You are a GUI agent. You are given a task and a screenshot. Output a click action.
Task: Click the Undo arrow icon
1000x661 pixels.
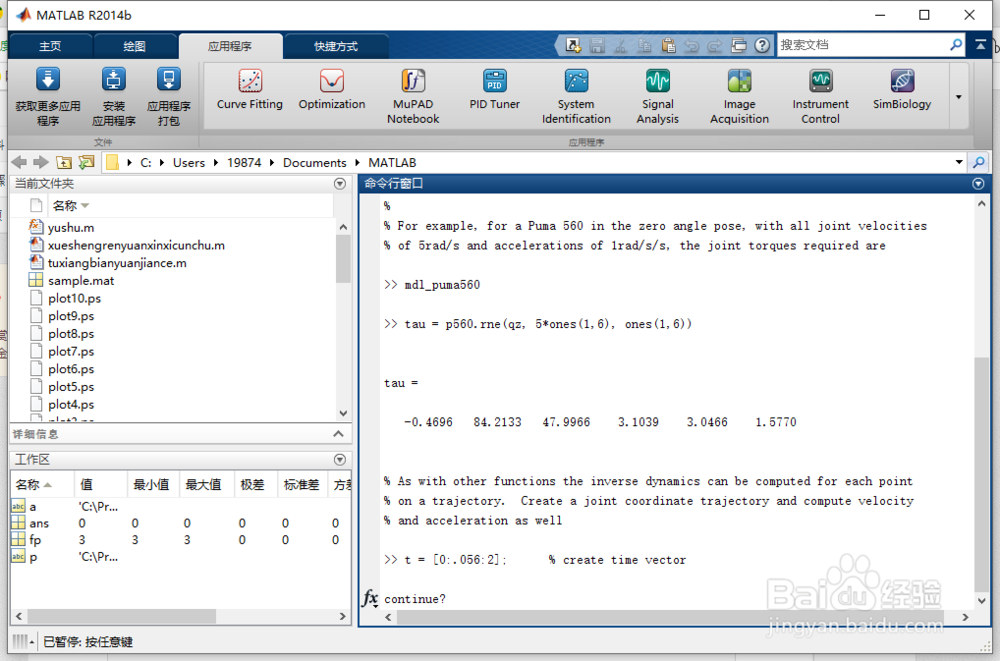(x=691, y=45)
